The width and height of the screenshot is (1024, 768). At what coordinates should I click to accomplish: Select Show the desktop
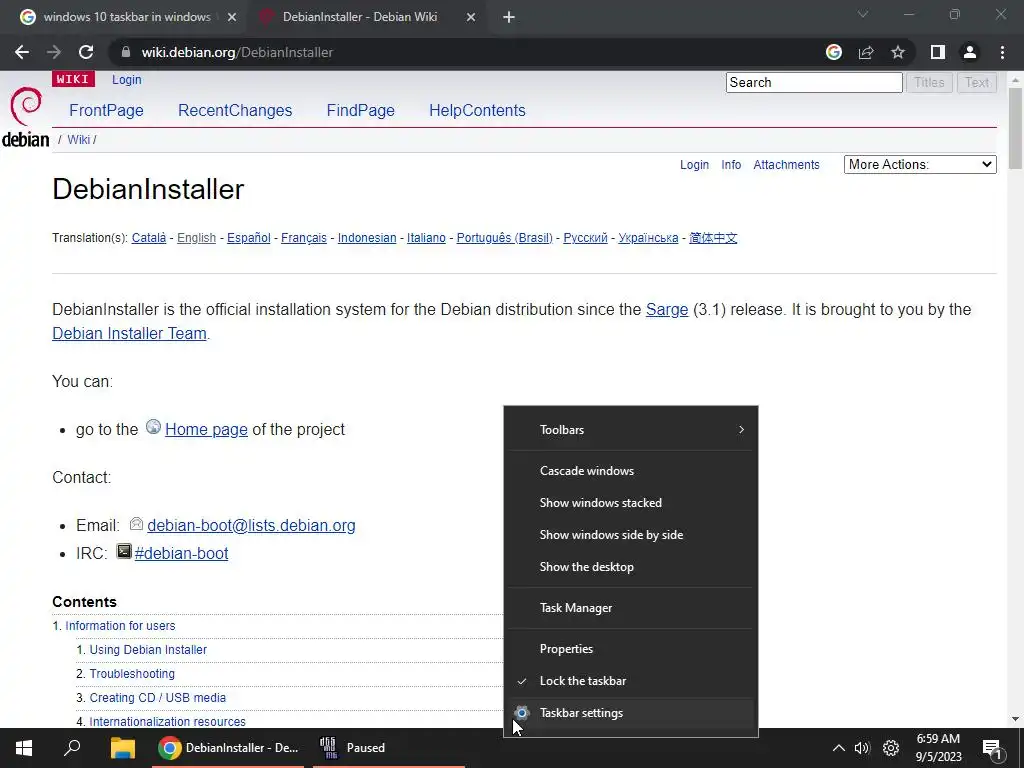632,567
